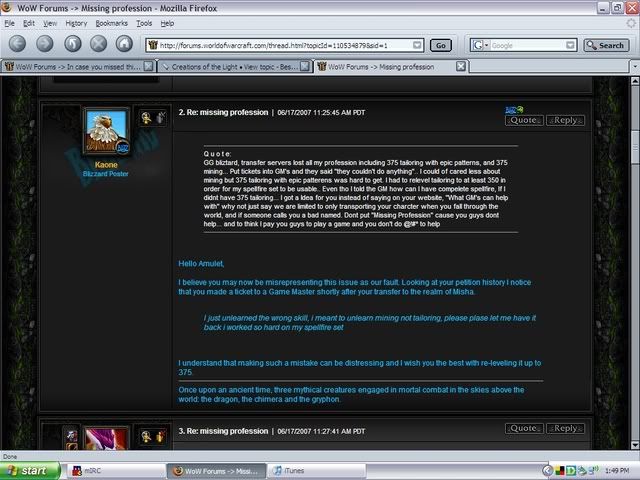Open the File menu
This screenshot has height=480, width=640.
point(9,23)
